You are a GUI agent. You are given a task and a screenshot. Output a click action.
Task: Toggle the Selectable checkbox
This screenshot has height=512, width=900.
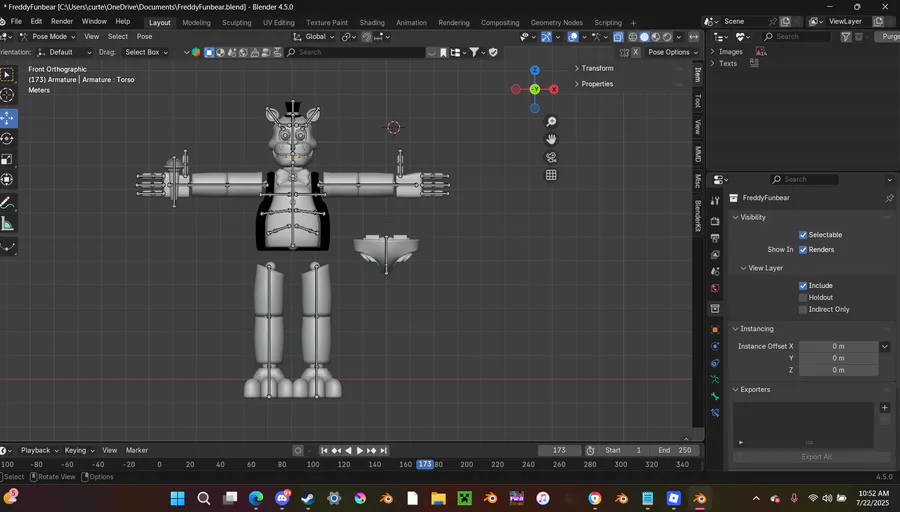coord(803,235)
